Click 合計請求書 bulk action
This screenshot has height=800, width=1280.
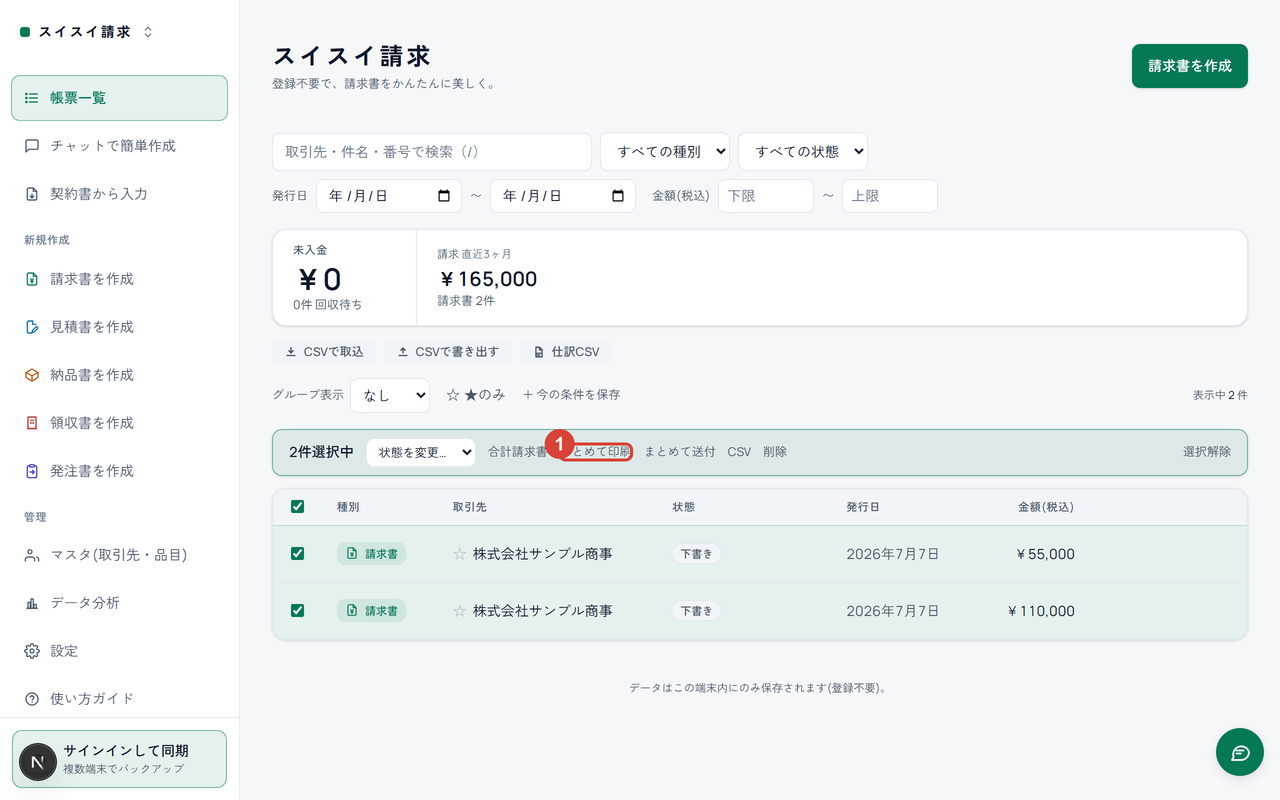click(517, 452)
